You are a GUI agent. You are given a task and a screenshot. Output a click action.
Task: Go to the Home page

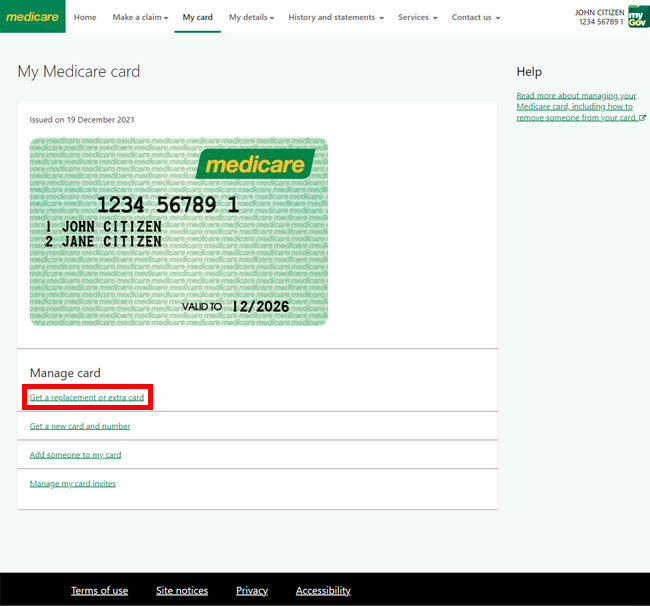point(85,17)
